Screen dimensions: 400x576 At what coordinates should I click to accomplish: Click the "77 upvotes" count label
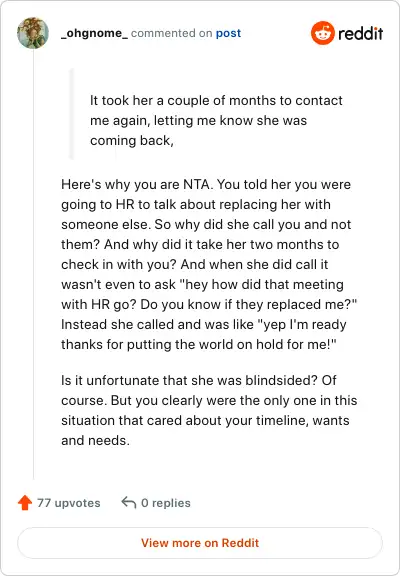coord(68,503)
